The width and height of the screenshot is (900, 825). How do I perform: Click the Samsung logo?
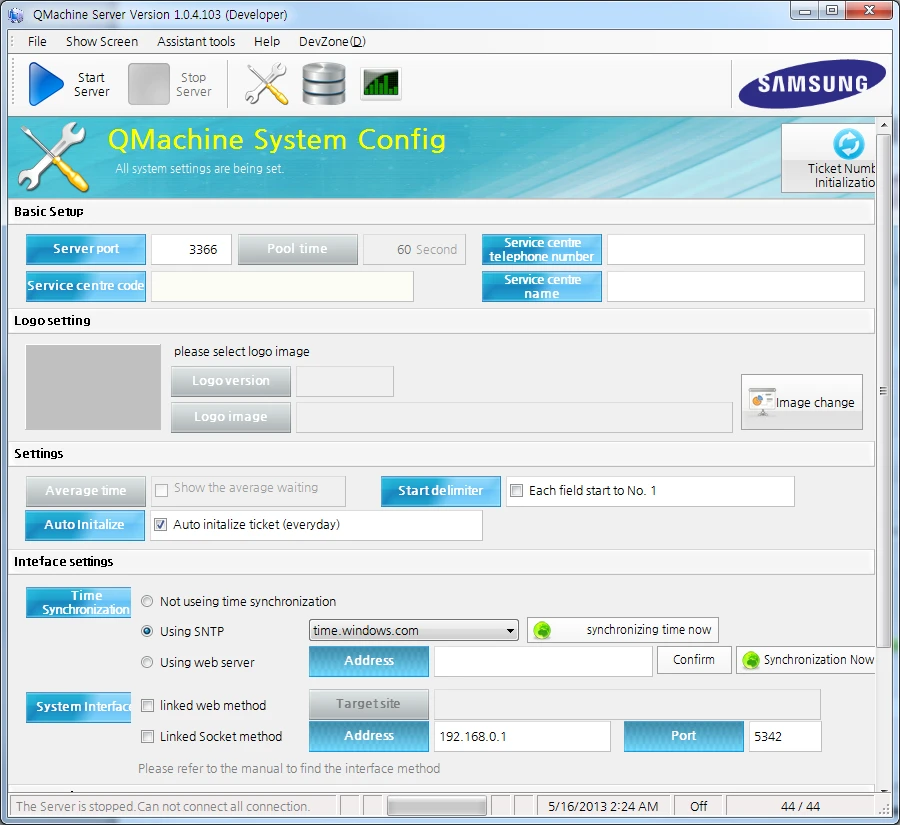[x=812, y=84]
